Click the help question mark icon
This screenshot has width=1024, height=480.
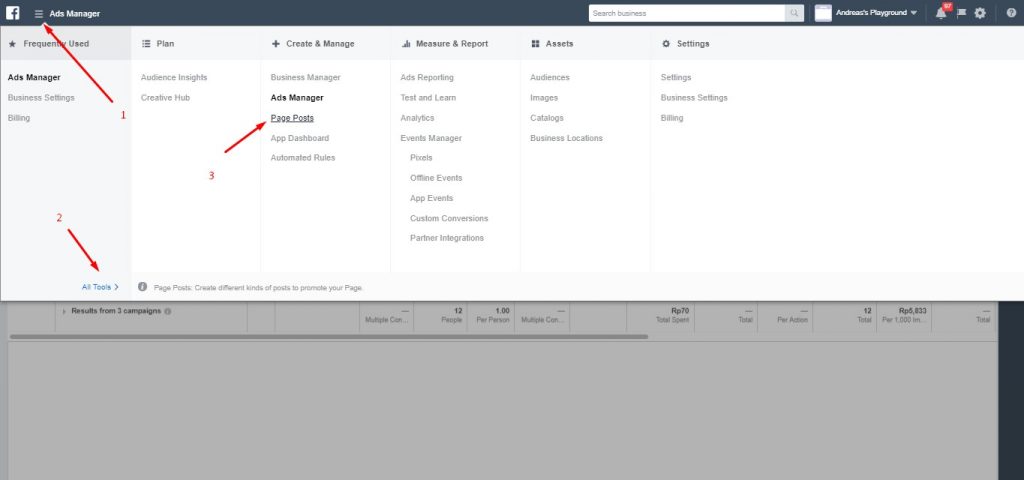[1012, 13]
